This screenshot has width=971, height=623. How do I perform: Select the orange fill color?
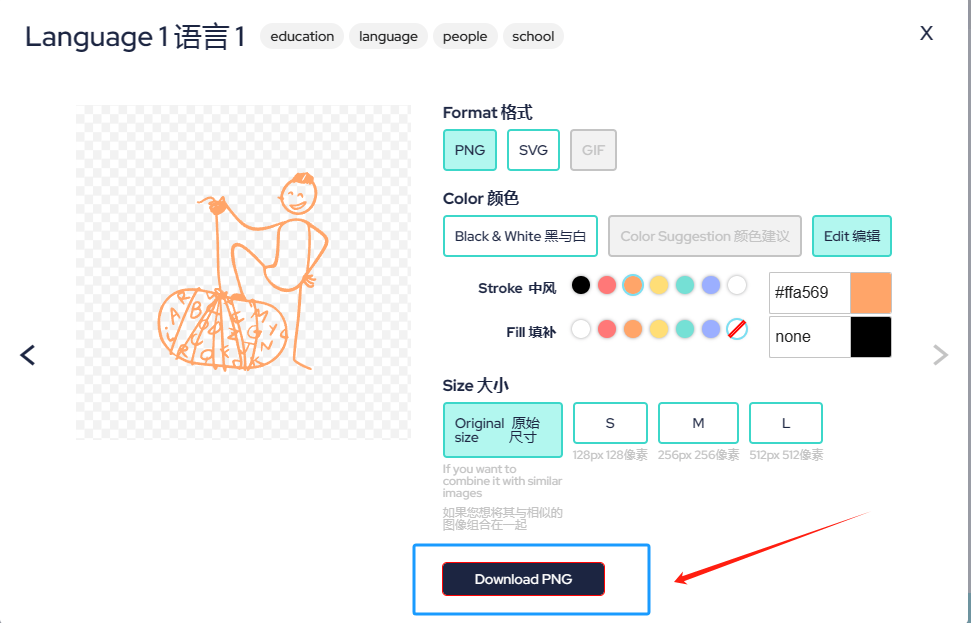point(633,329)
